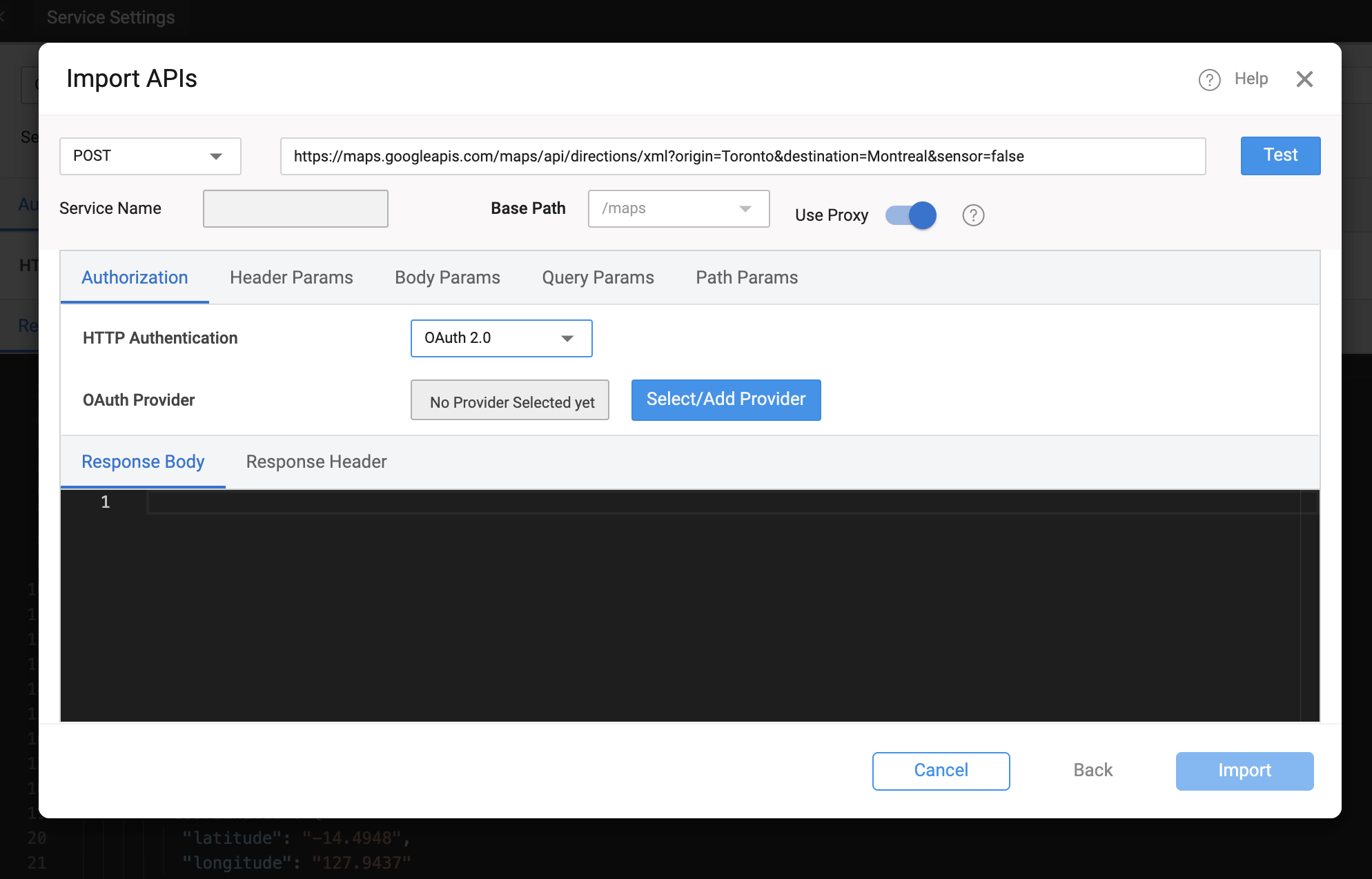This screenshot has height=879, width=1372.
Task: Select the Path Params tab
Action: 747,277
